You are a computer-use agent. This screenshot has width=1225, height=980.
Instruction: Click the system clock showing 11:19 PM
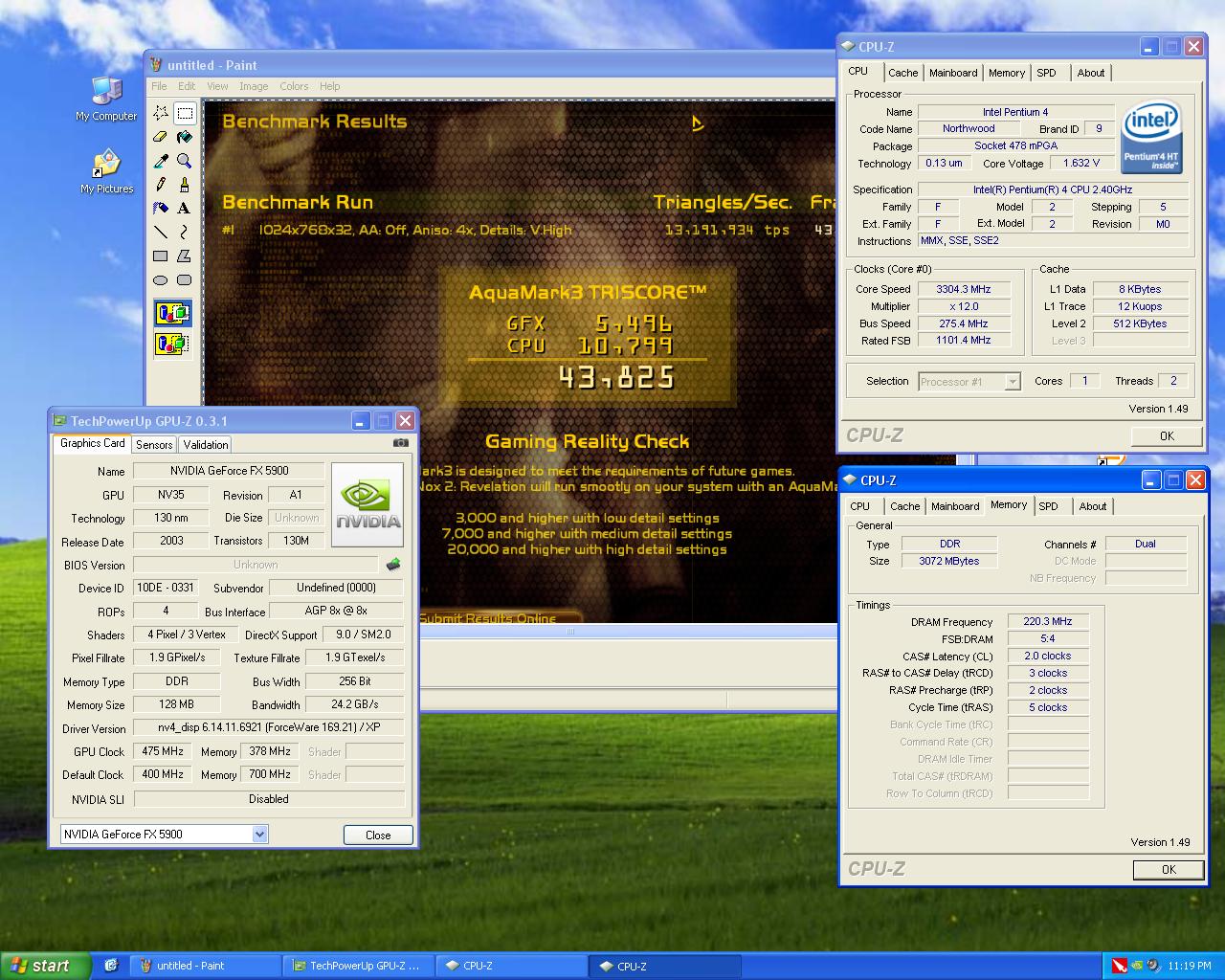tap(1190, 966)
